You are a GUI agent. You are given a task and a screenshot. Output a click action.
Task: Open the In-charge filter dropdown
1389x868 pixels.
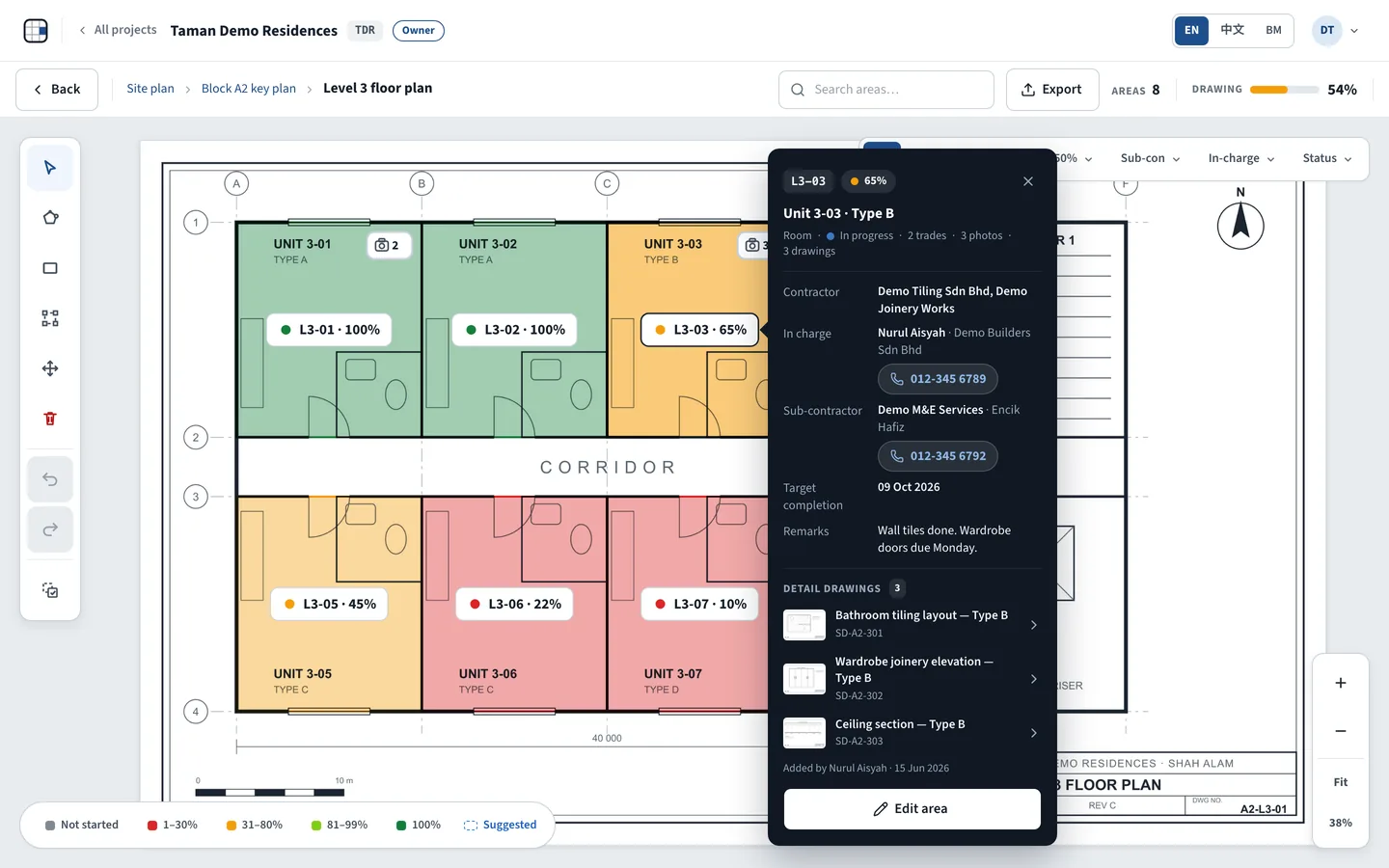tap(1241, 158)
